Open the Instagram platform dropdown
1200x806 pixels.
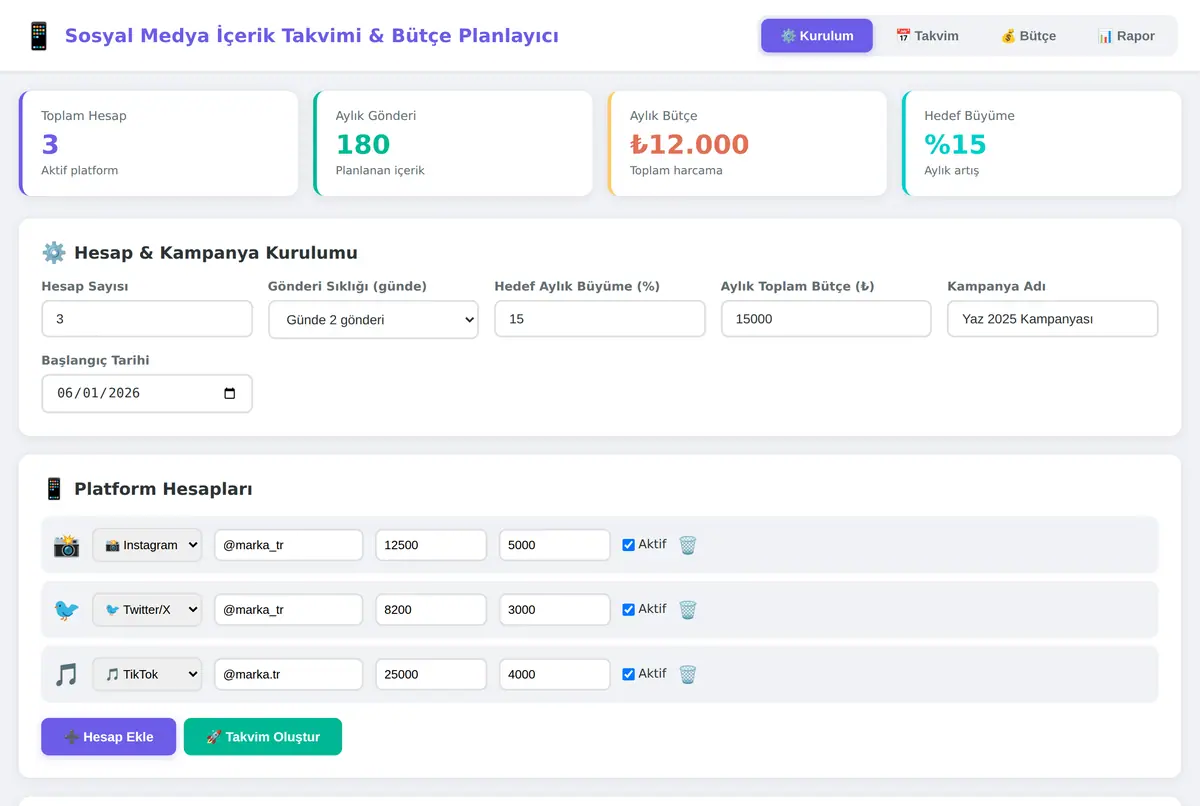147,545
